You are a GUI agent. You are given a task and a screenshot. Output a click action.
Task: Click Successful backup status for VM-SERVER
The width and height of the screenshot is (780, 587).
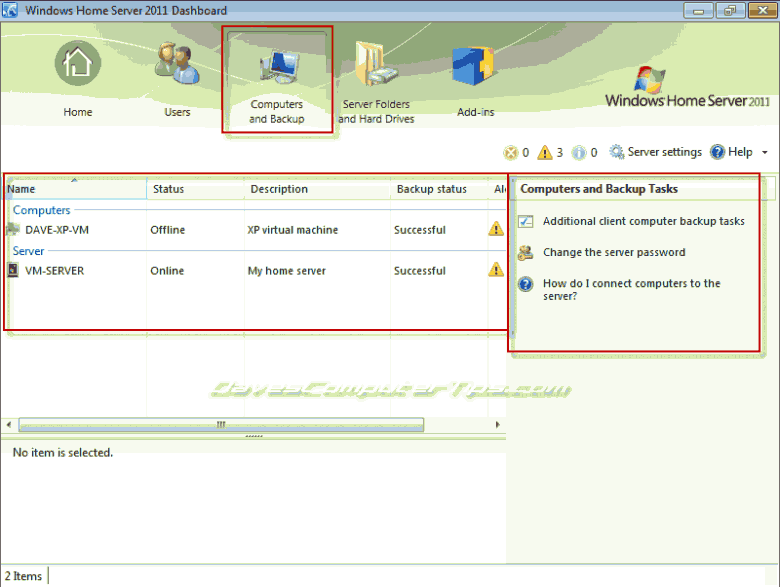click(420, 271)
